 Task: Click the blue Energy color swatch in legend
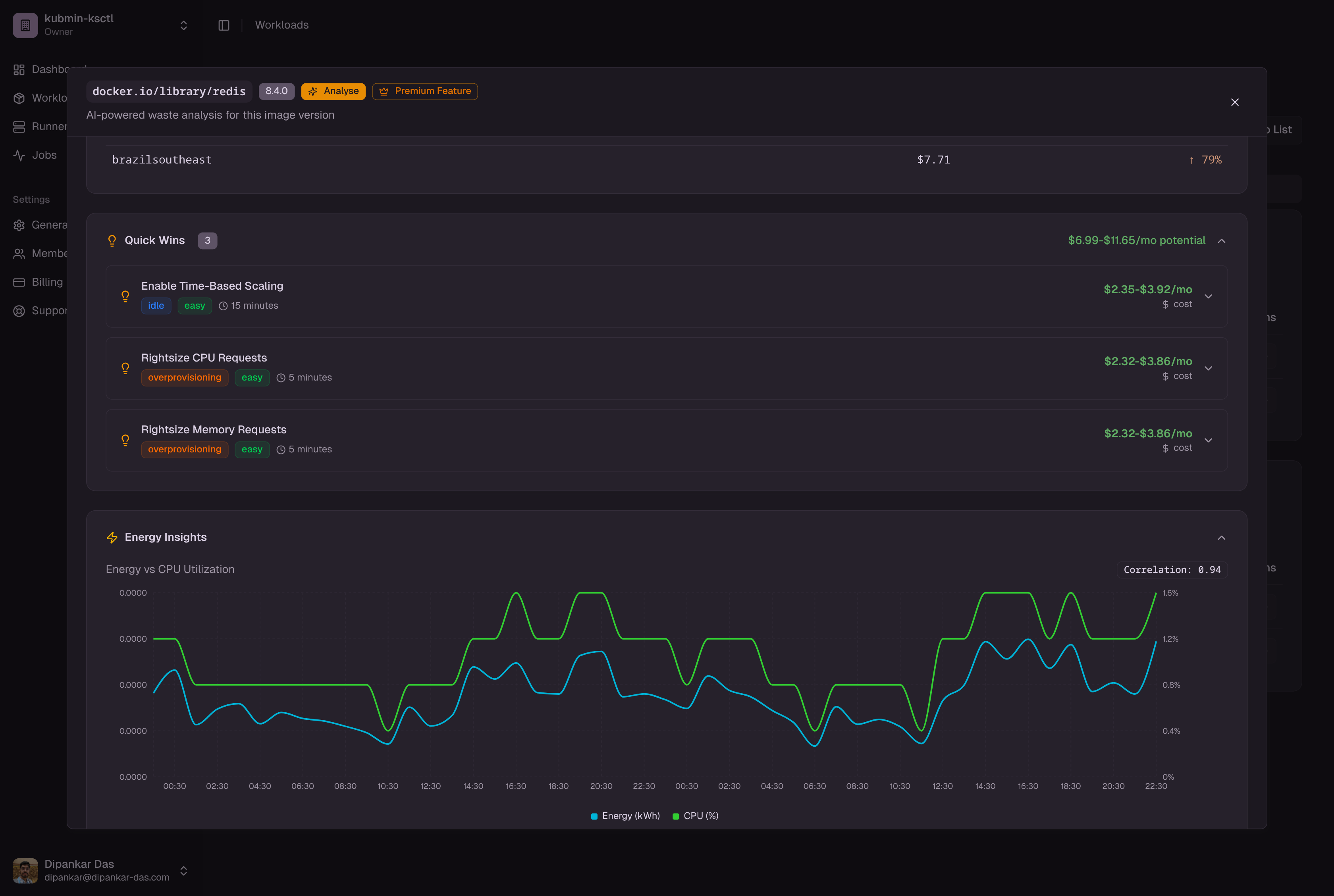tap(594, 815)
